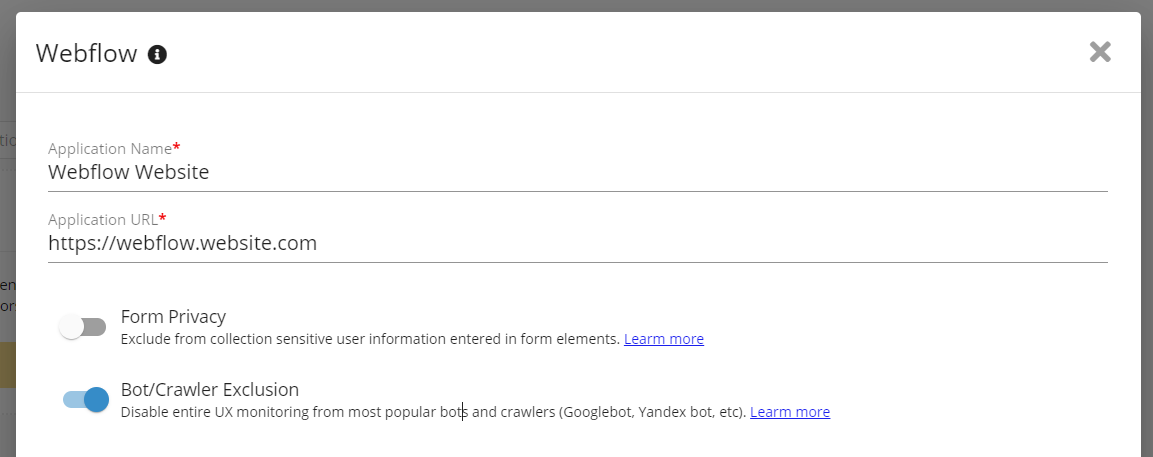Click the 'https://webflow.website.com' URL text

tap(182, 243)
